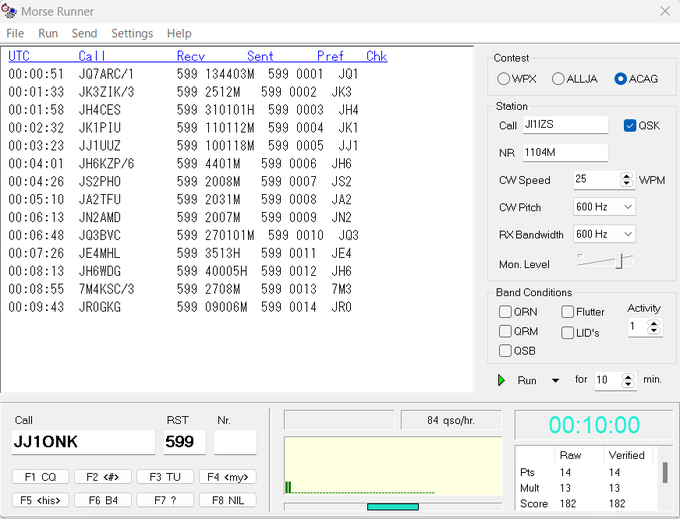Click the Call entry field with JJ1ONK

pos(83,442)
